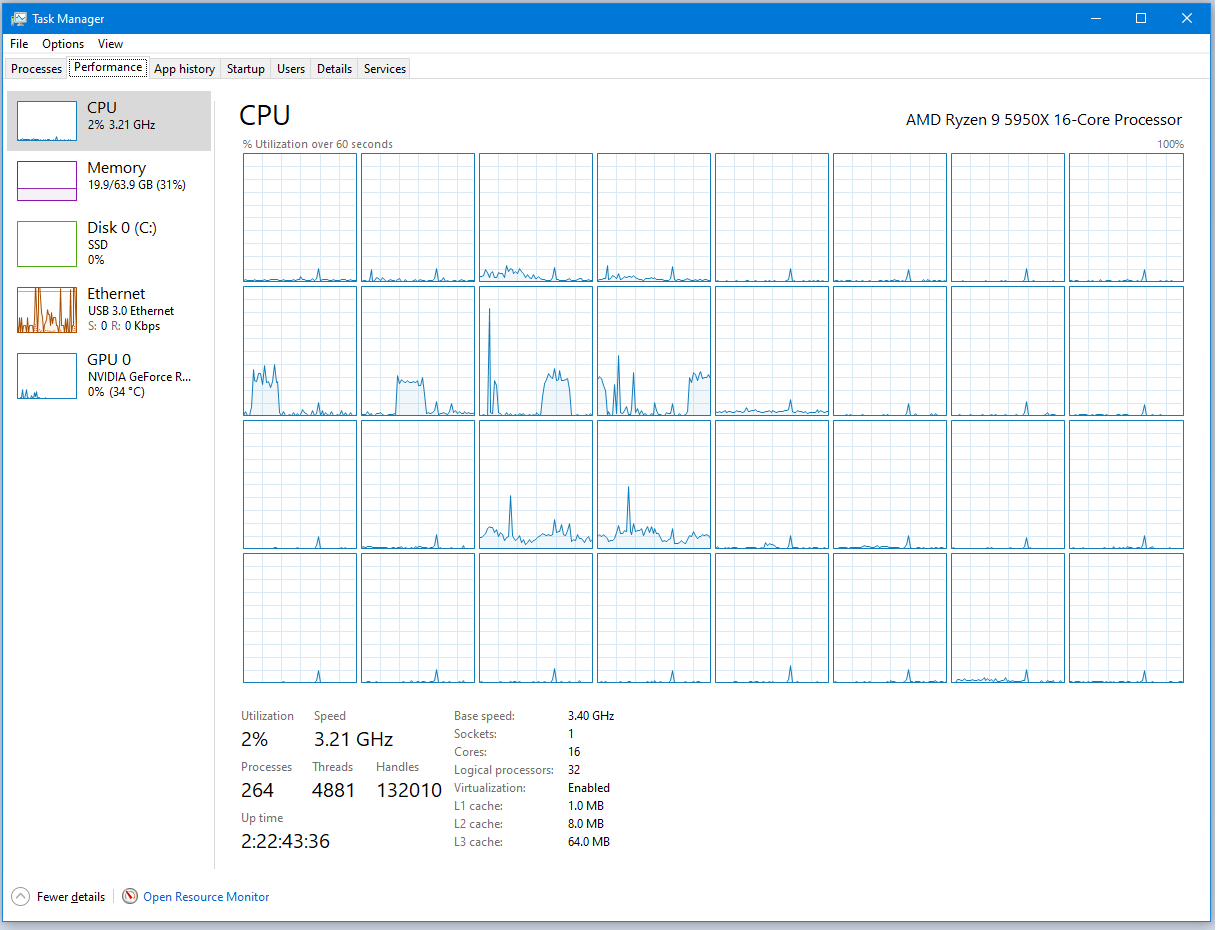
Task: Click the Fewer details chevron icon
Action: [x=20, y=897]
